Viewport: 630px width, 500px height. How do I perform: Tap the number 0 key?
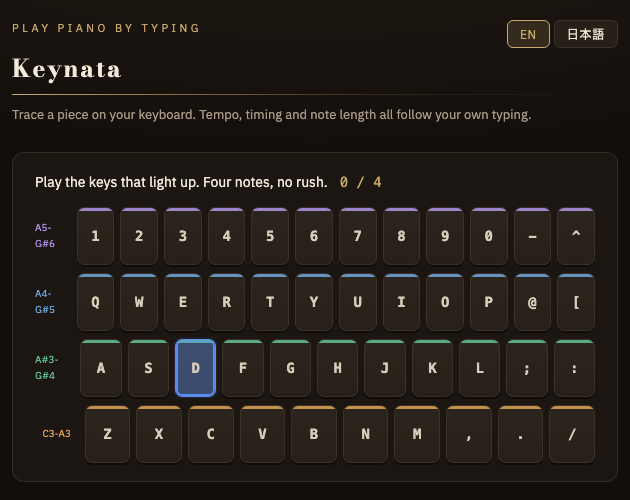click(x=489, y=236)
